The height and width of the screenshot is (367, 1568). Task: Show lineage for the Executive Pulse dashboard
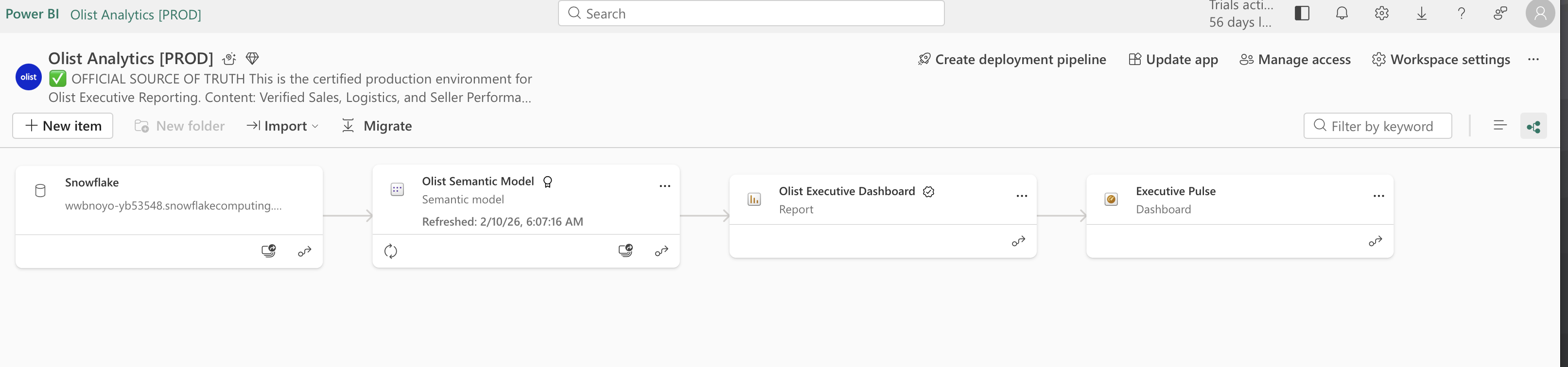coord(1375,241)
